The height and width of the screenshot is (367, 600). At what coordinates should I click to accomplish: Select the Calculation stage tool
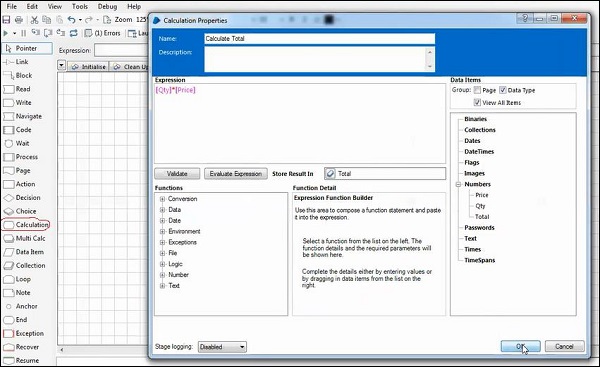click(26, 225)
